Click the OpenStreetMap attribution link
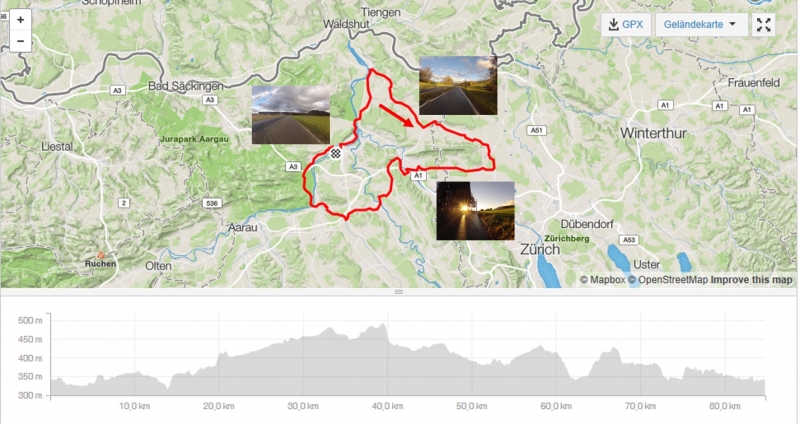The width and height of the screenshot is (800, 424). pos(668,280)
